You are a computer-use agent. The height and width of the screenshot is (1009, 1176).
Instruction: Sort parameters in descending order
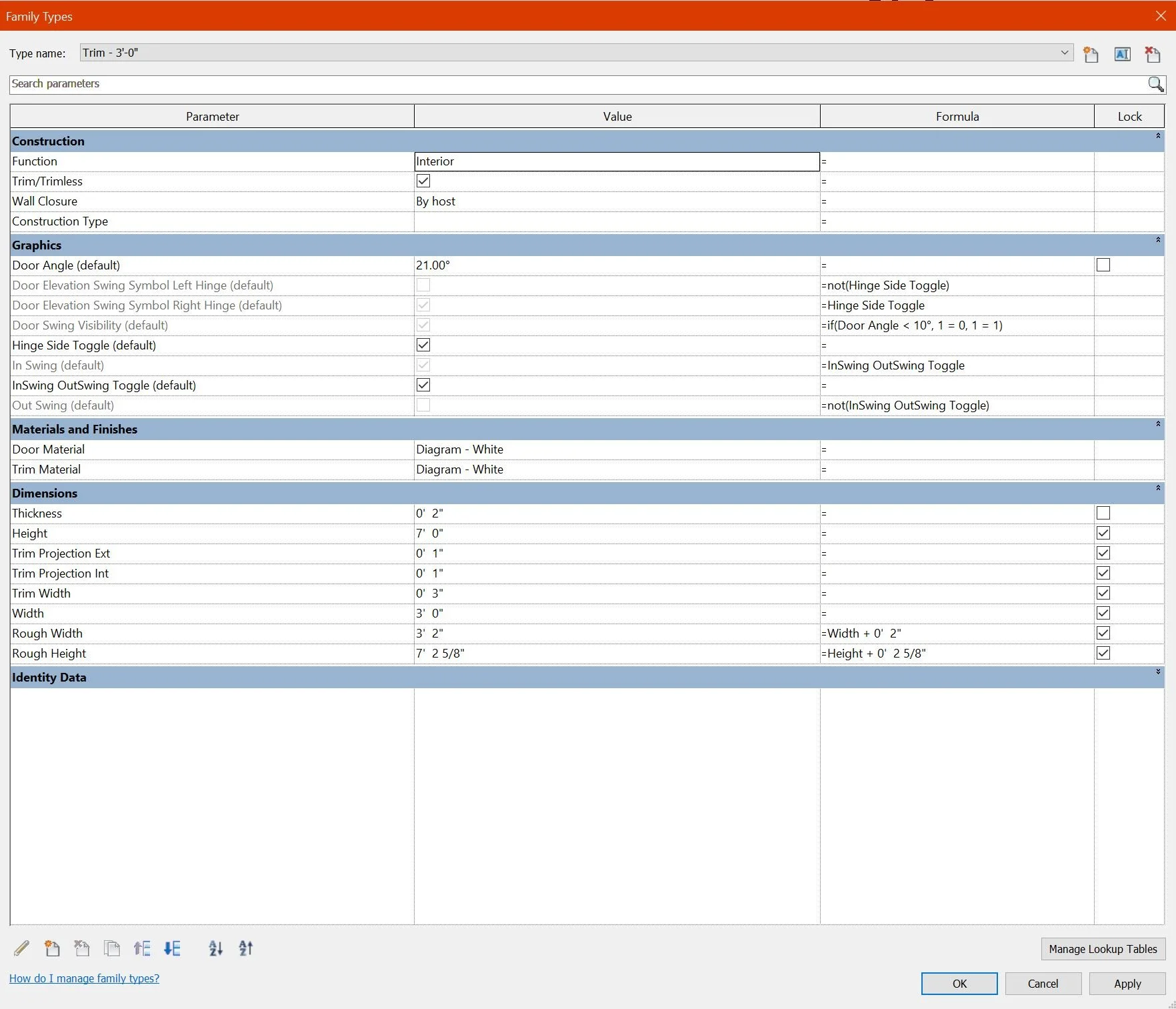point(246,948)
